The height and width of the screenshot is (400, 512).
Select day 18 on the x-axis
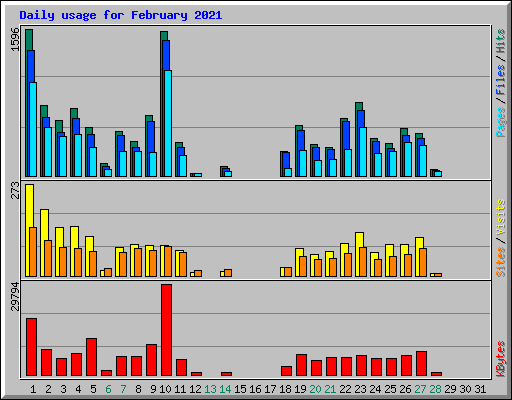tap(285, 389)
